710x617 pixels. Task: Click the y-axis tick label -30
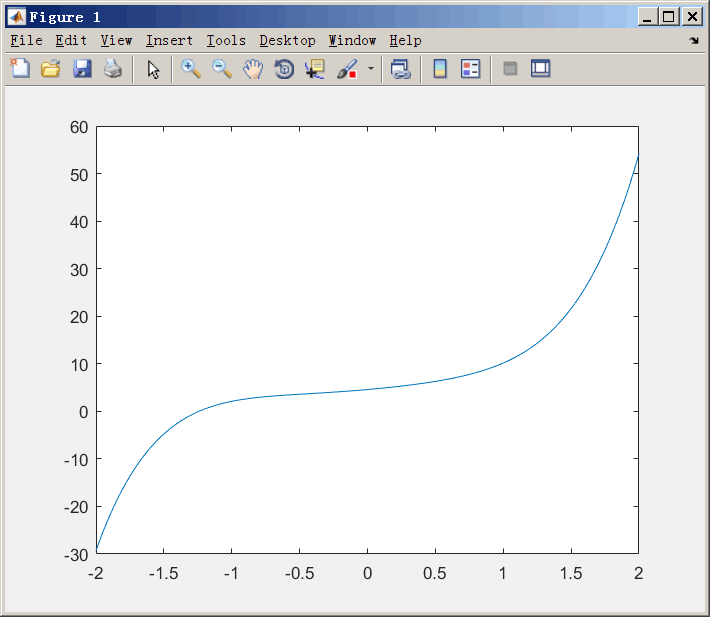(76, 555)
